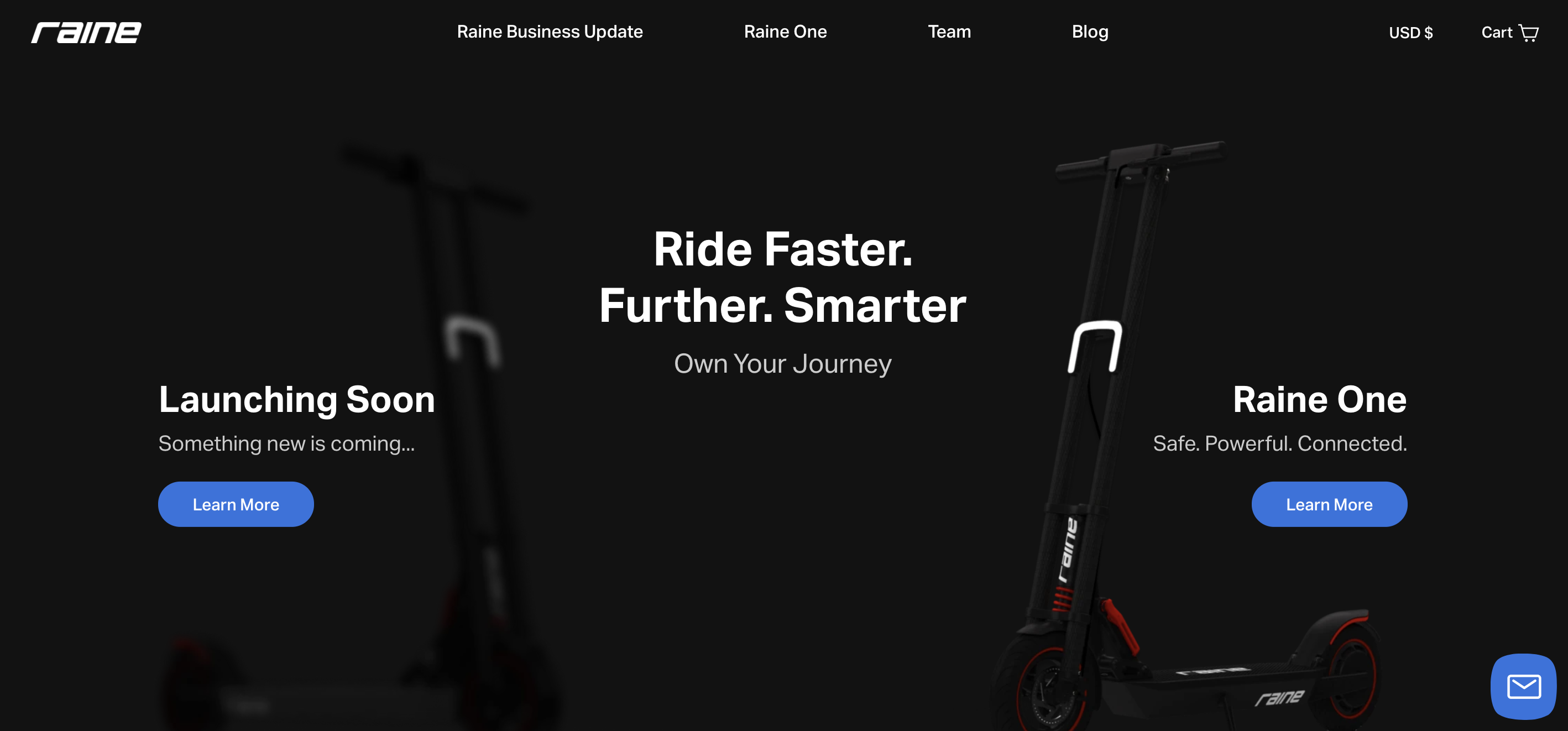Go to the Raine One menu item
1568x731 pixels.
coord(785,32)
